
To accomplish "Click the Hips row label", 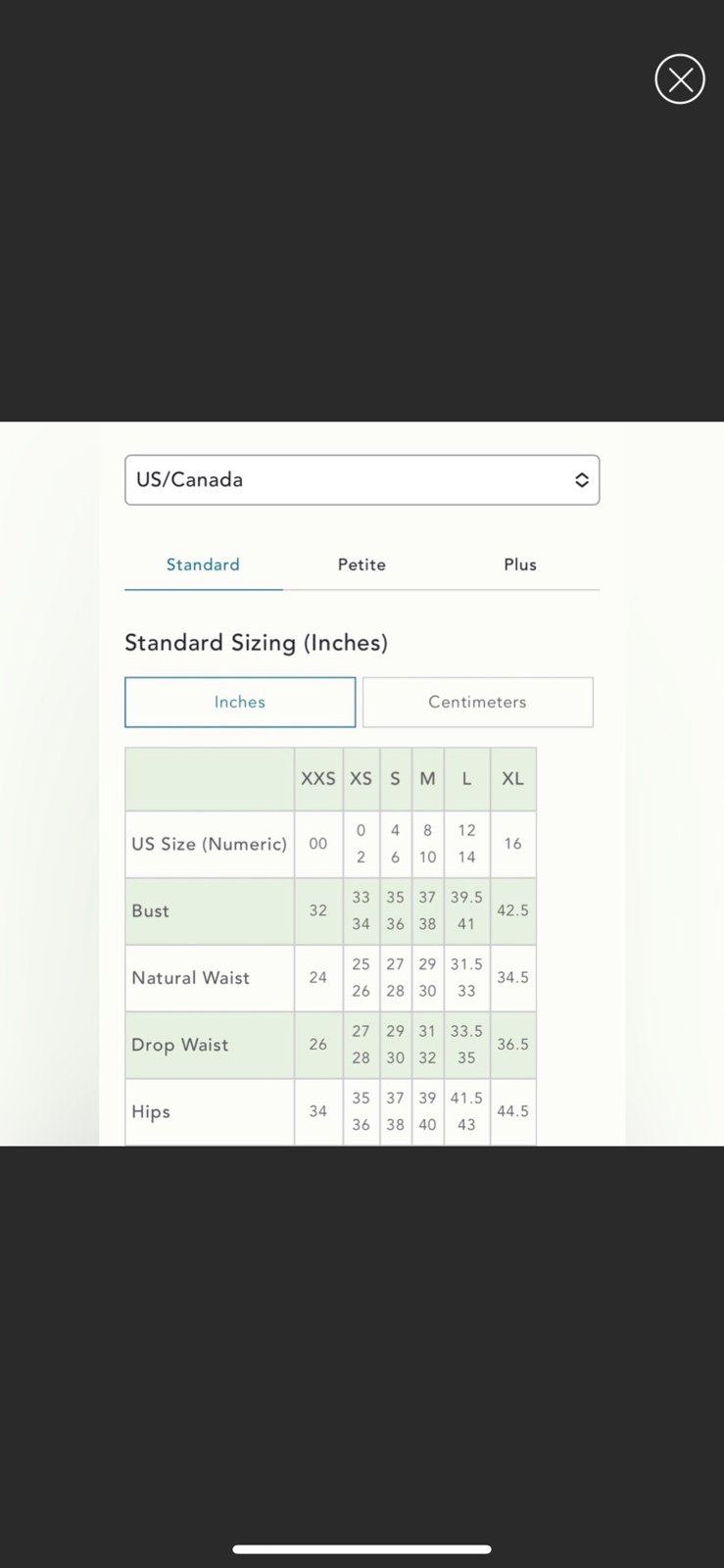I will click(x=151, y=1112).
